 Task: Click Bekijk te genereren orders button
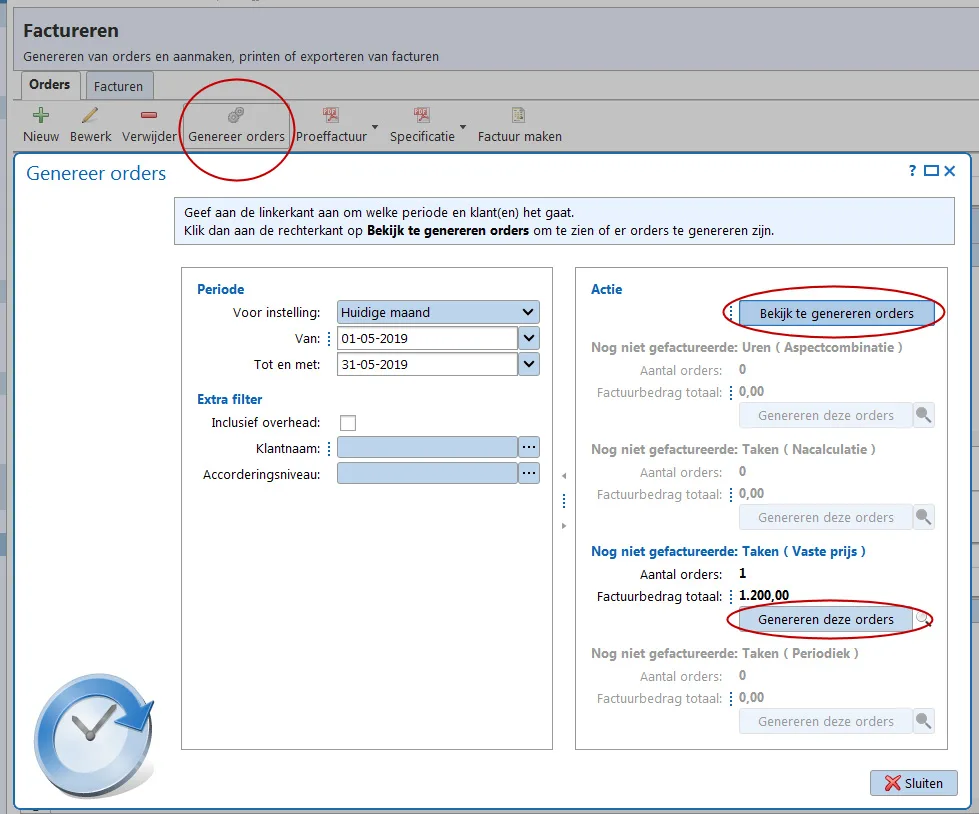pyautogui.click(x=837, y=313)
